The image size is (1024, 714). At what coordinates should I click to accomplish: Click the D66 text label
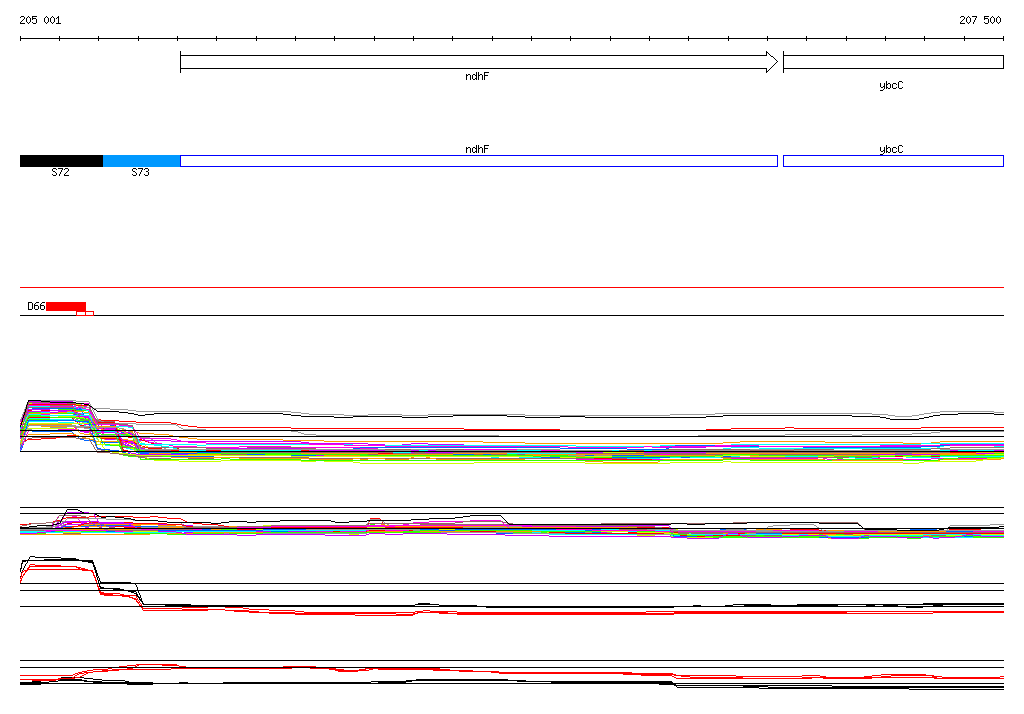[36, 306]
